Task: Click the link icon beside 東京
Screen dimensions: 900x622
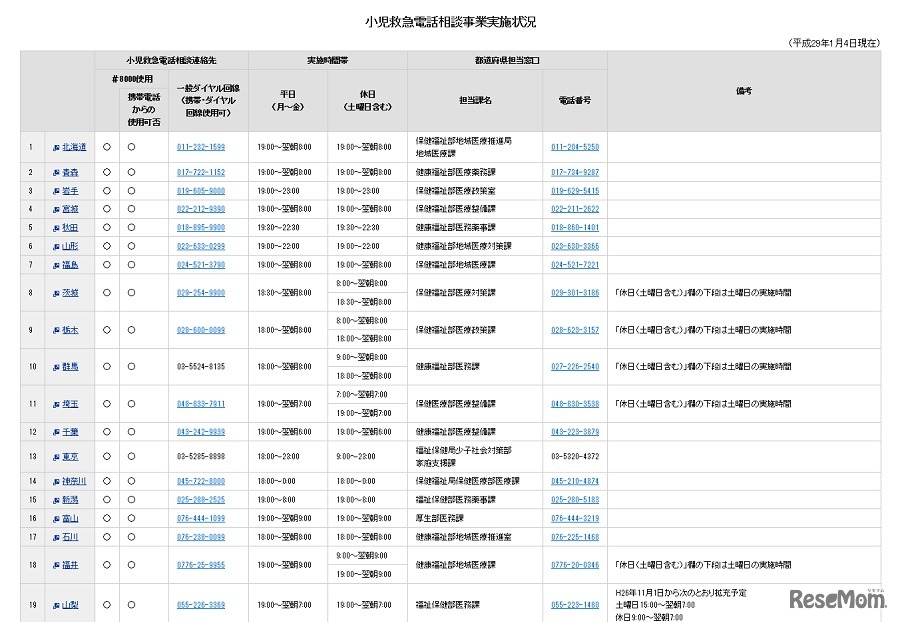Action: coord(56,456)
